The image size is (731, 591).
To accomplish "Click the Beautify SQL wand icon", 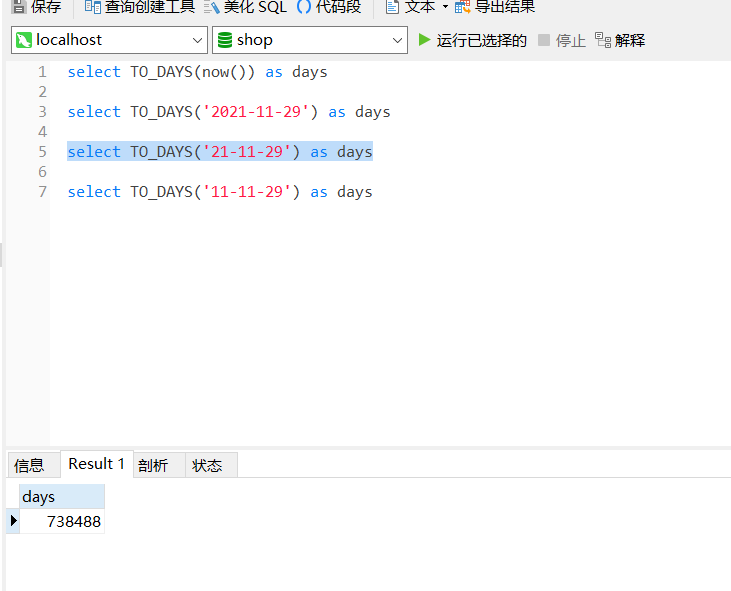I will (212, 7).
